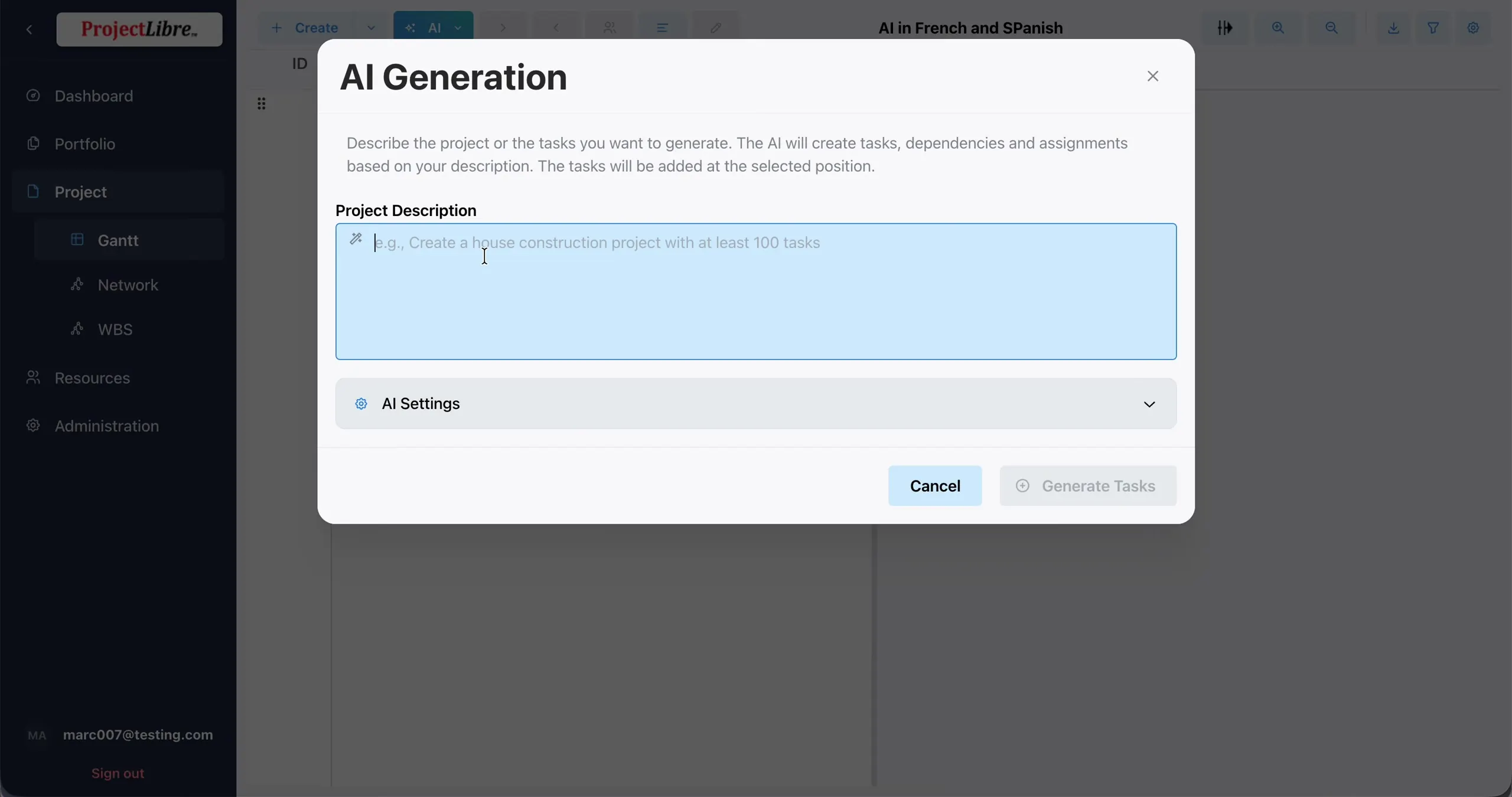Switch to Gantt view

[x=129, y=240]
